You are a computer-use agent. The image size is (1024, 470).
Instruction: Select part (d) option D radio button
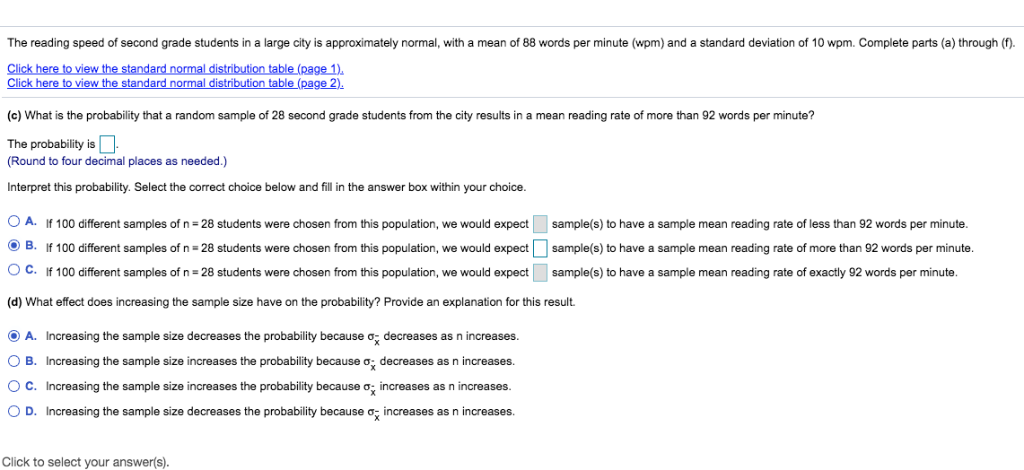[14, 411]
